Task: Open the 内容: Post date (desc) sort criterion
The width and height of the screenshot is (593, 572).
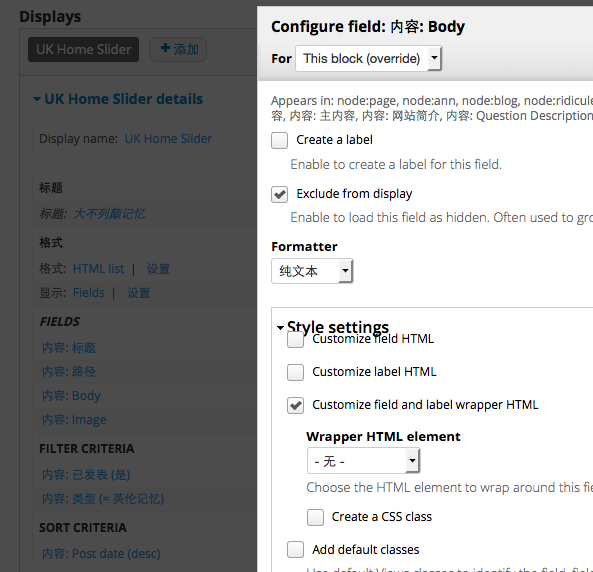Action: click(x=101, y=554)
